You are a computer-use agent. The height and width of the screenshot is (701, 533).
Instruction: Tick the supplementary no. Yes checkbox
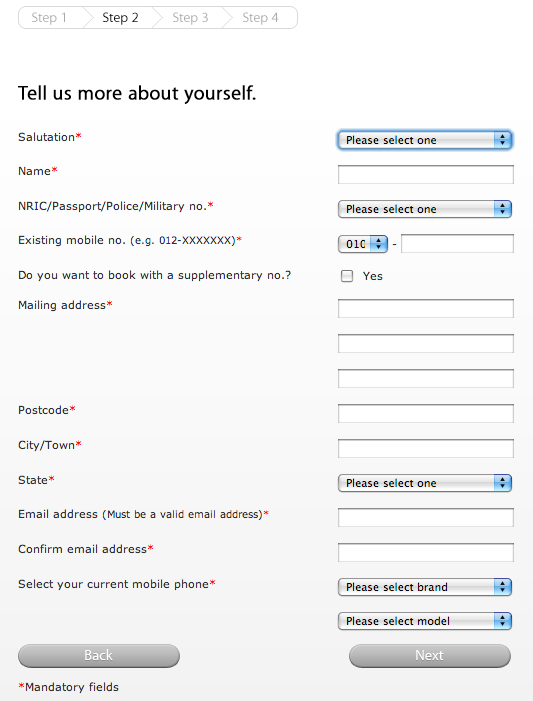tap(347, 276)
